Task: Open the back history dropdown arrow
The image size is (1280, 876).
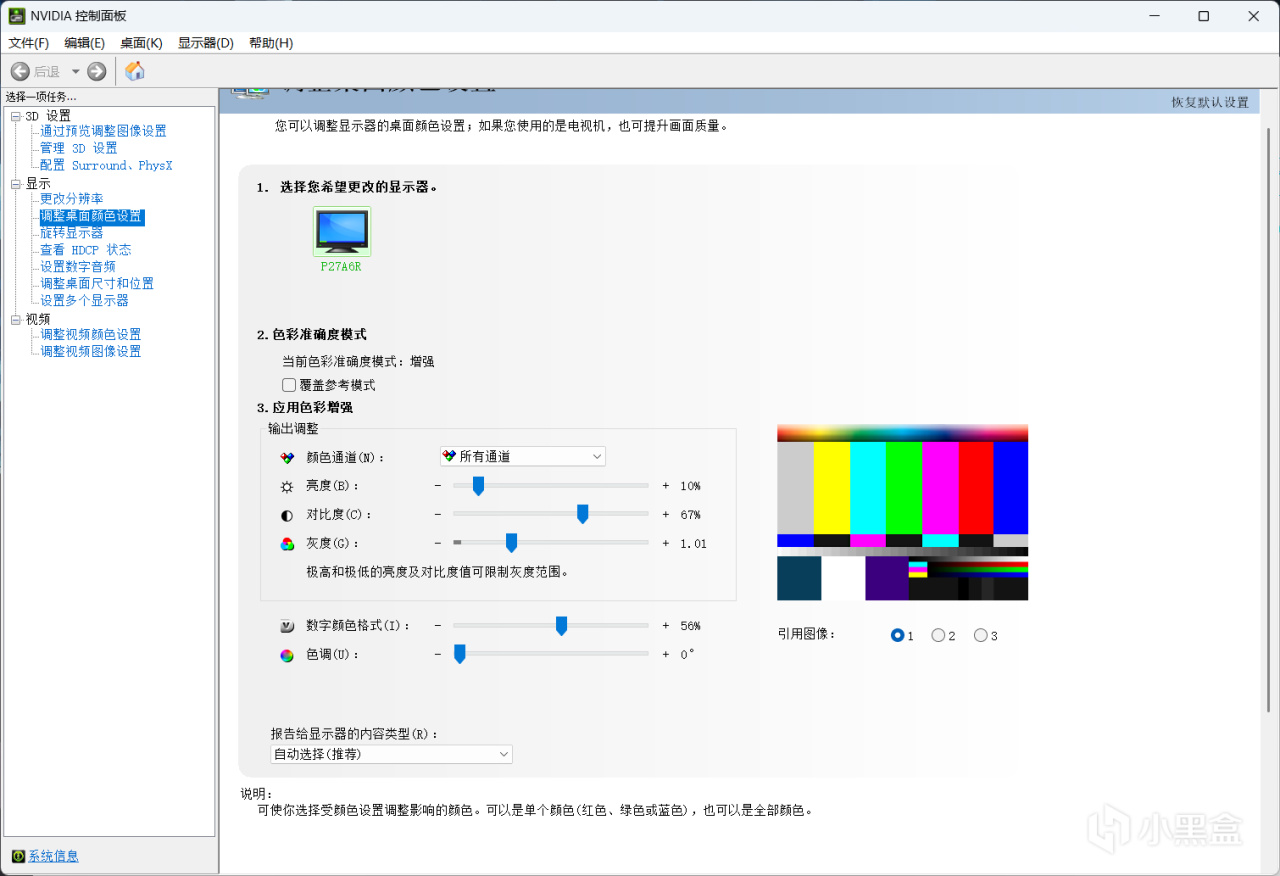Action: (x=75, y=72)
